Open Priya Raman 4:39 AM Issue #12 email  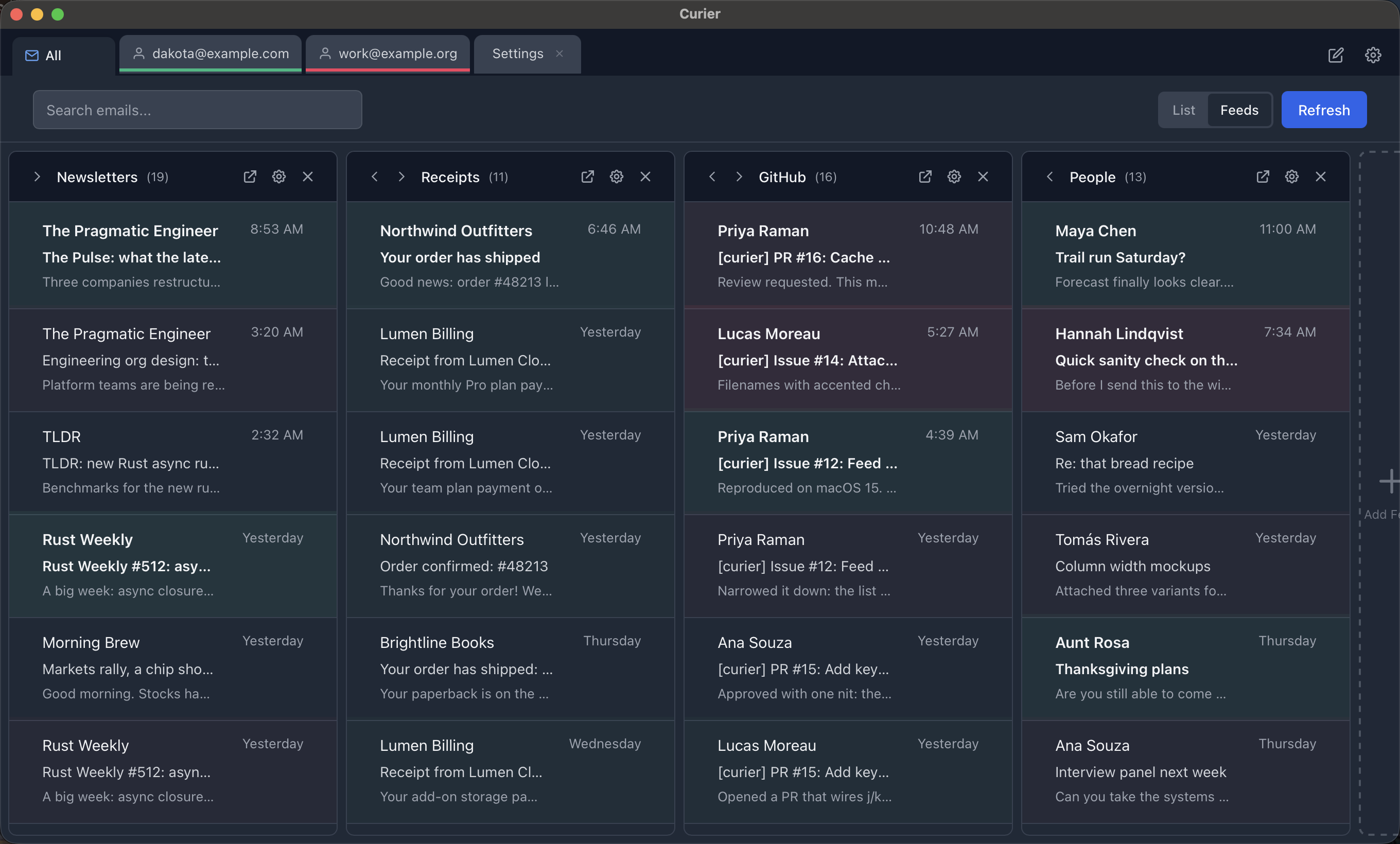848,463
